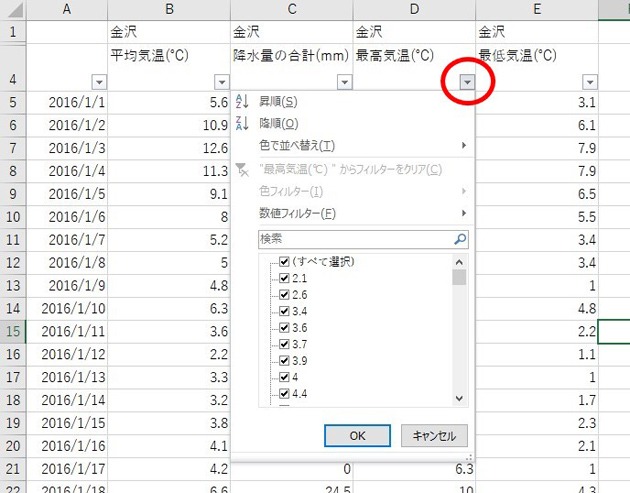Click the scroll-down arrow of the filter list

tap(459, 398)
